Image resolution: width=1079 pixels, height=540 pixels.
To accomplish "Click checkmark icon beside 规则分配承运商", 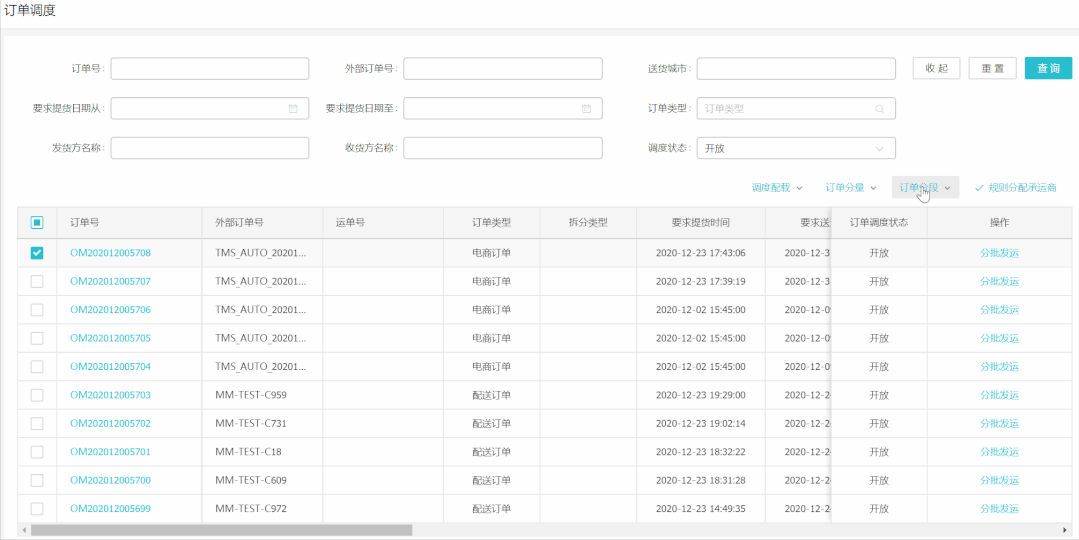I will point(979,188).
